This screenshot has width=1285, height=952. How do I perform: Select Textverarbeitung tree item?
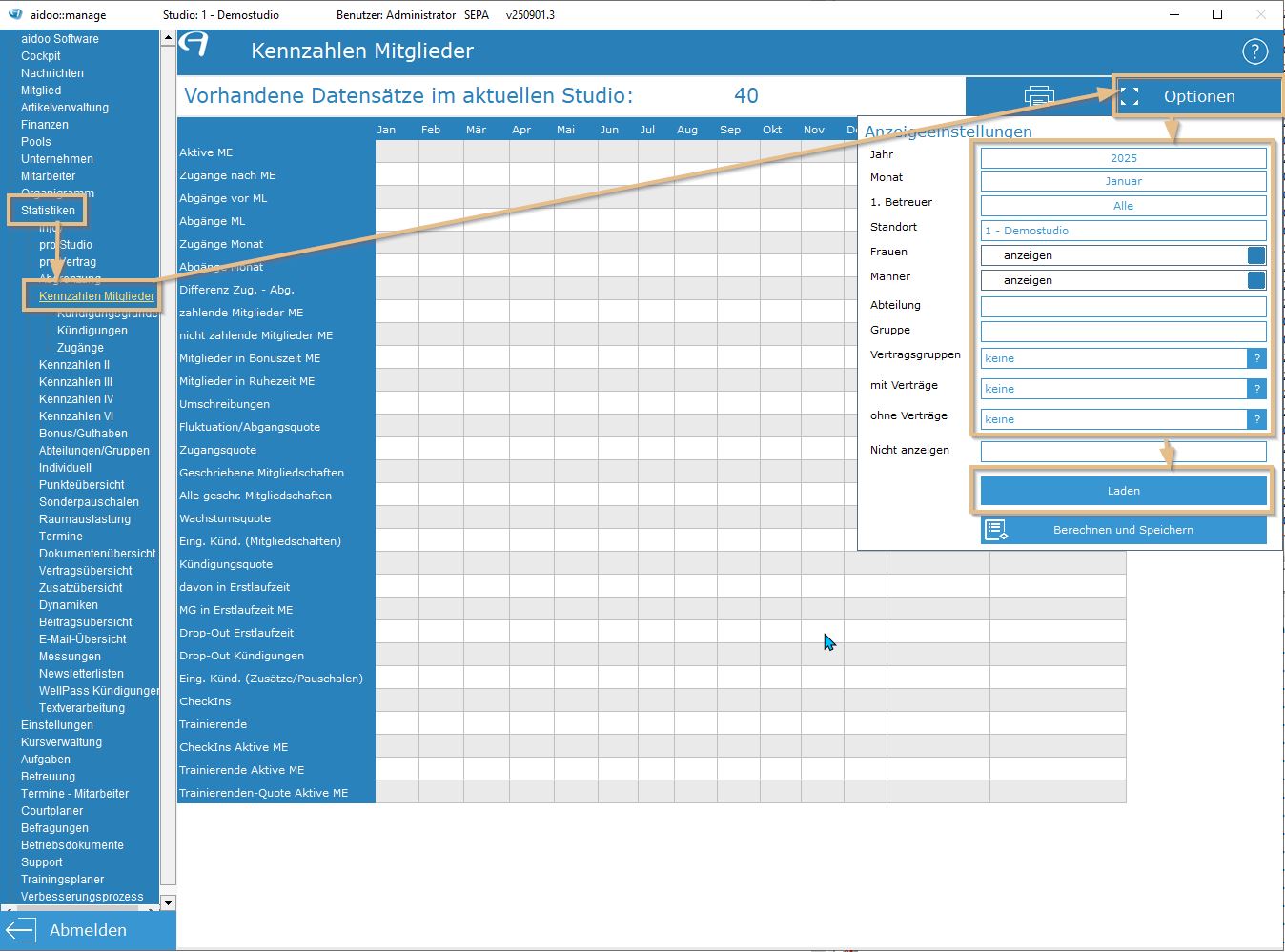(x=82, y=708)
